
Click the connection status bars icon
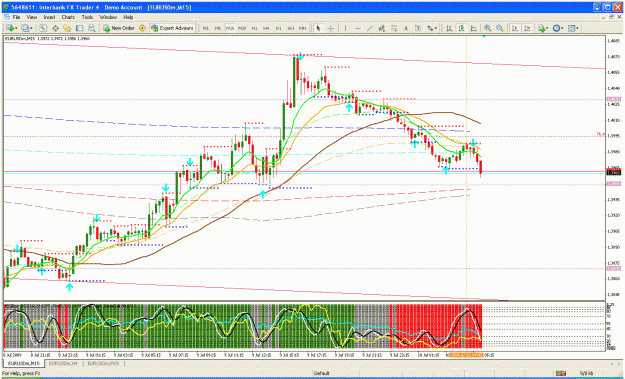[x=561, y=373]
